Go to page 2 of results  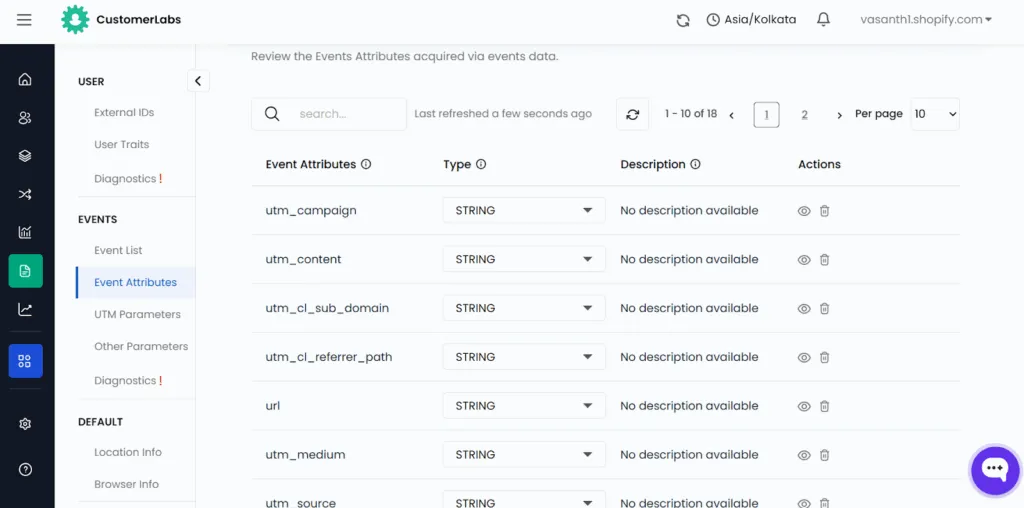coord(805,115)
